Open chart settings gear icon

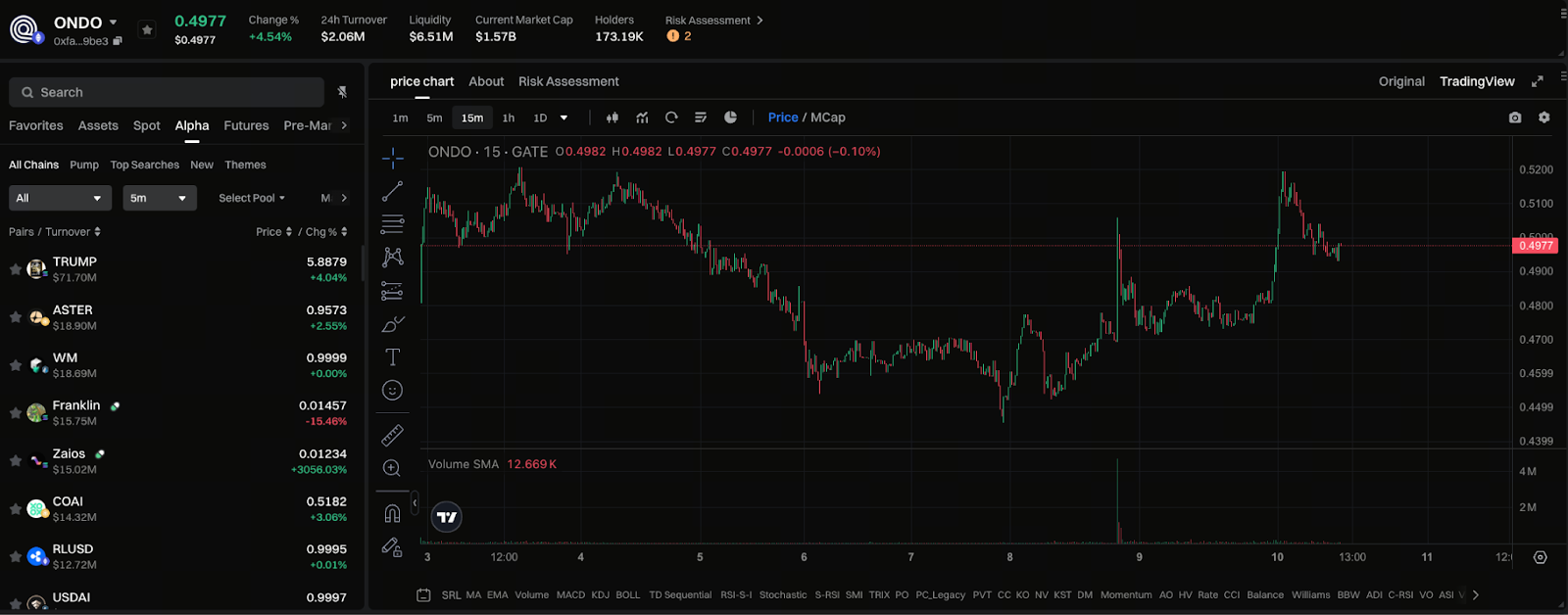(x=1544, y=118)
